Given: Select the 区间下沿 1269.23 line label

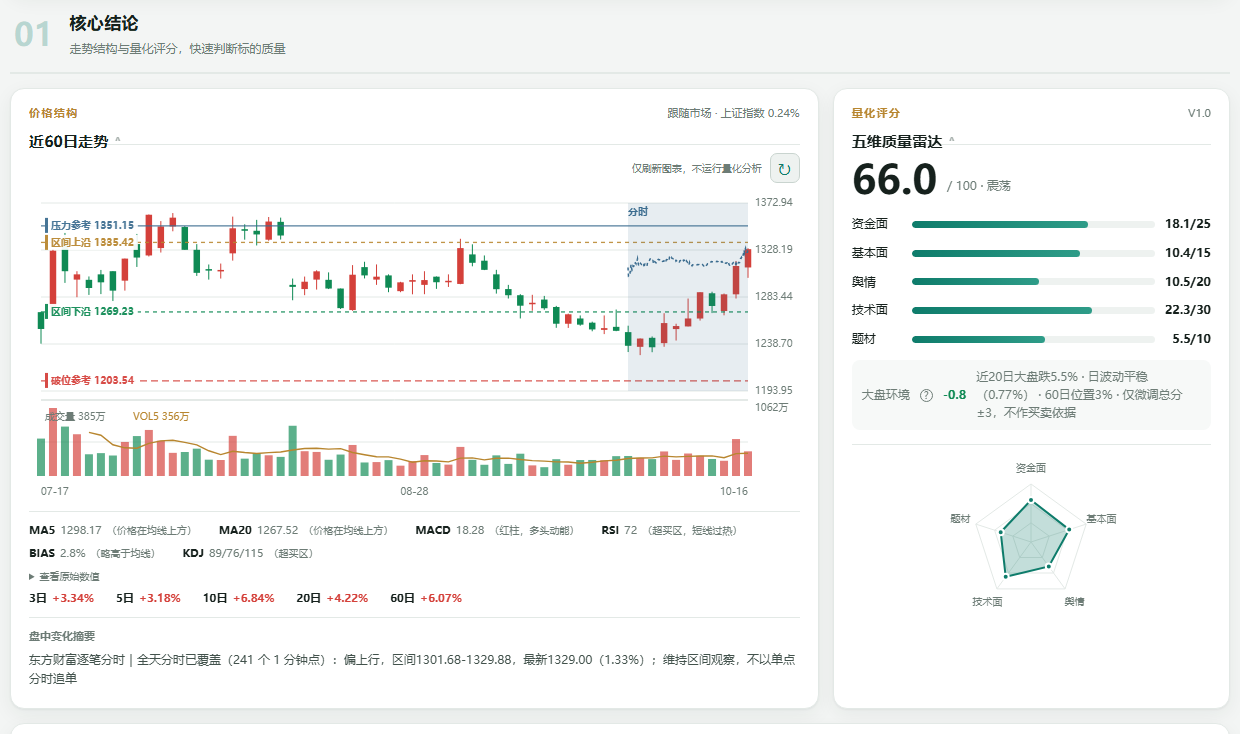Looking at the screenshot, I should click(x=92, y=312).
